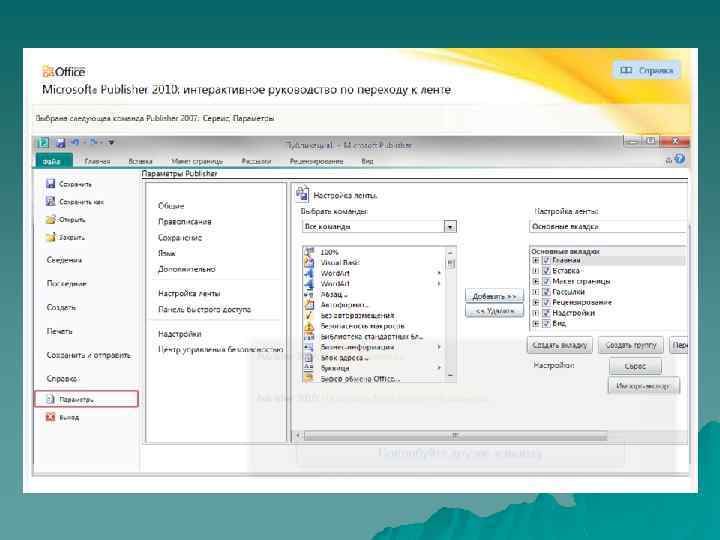The image size is (720, 540).
Task: Expand the Рассылки tree node
Action: pos(535,292)
